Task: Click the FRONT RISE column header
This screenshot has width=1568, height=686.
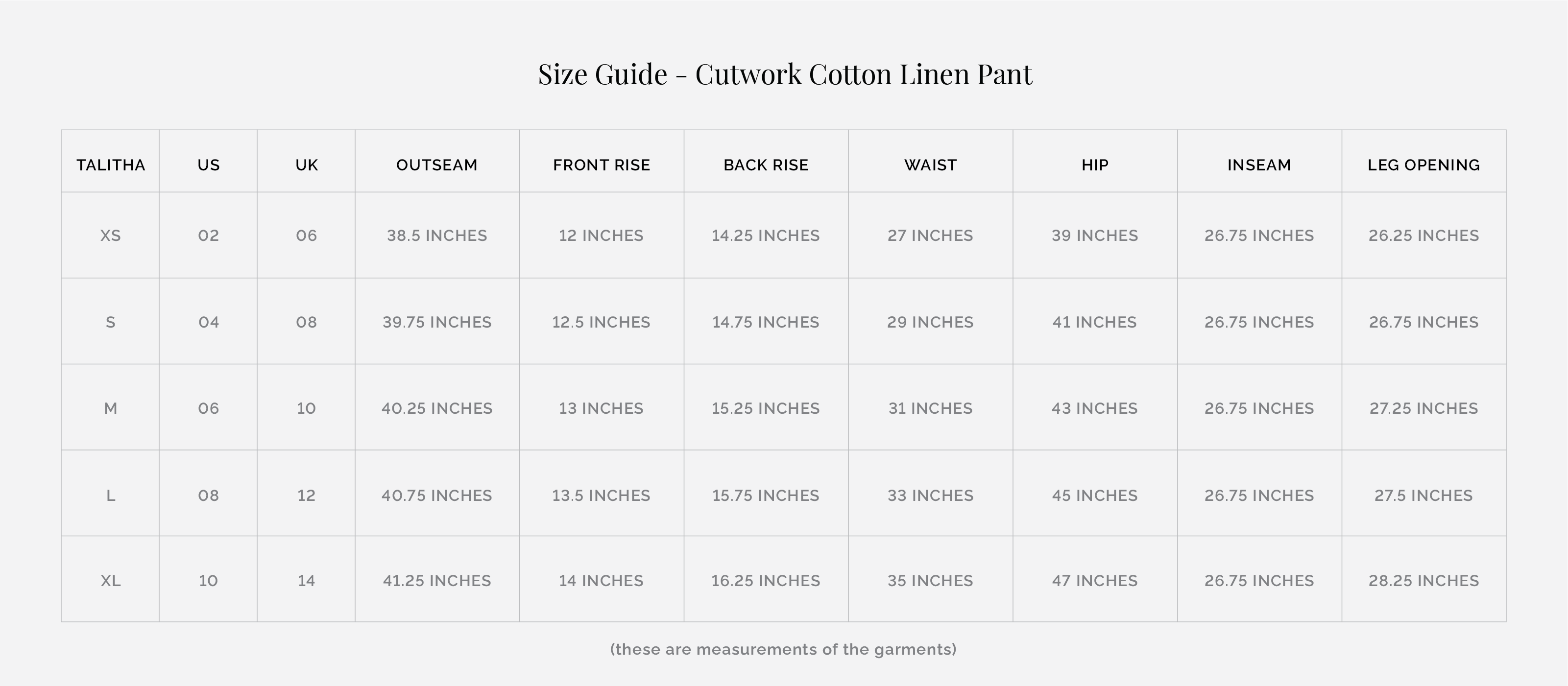Action: pyautogui.click(x=602, y=165)
